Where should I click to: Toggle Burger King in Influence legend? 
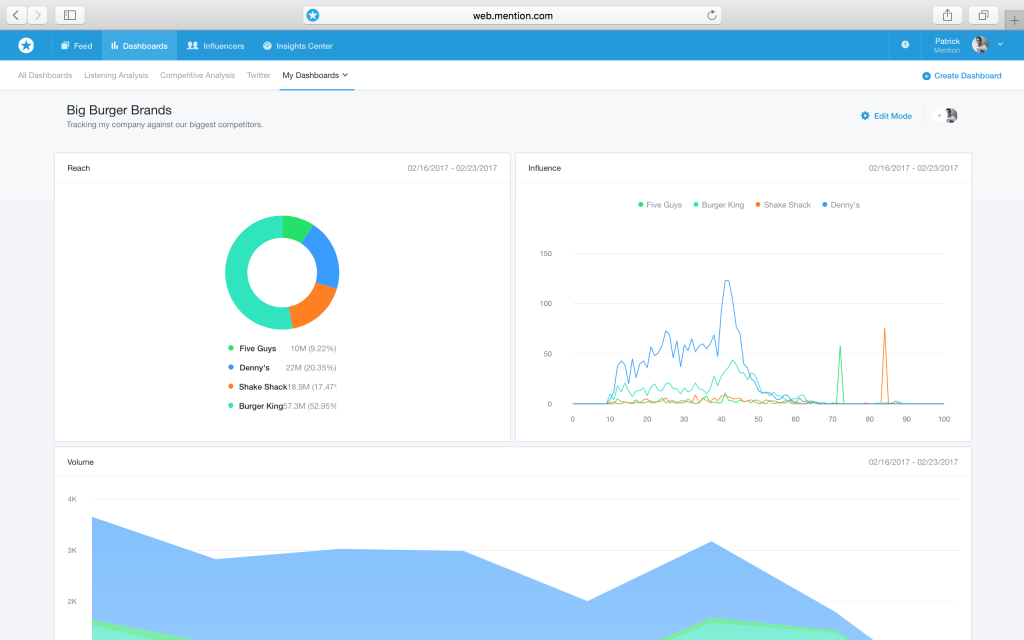[x=718, y=204]
